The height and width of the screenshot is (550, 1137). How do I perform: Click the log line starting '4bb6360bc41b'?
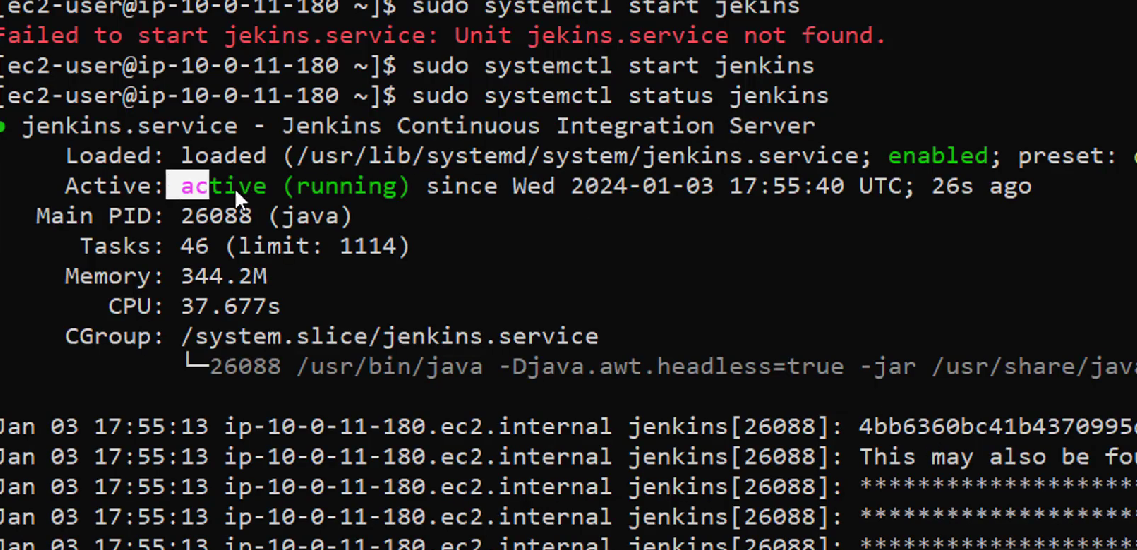998,427
